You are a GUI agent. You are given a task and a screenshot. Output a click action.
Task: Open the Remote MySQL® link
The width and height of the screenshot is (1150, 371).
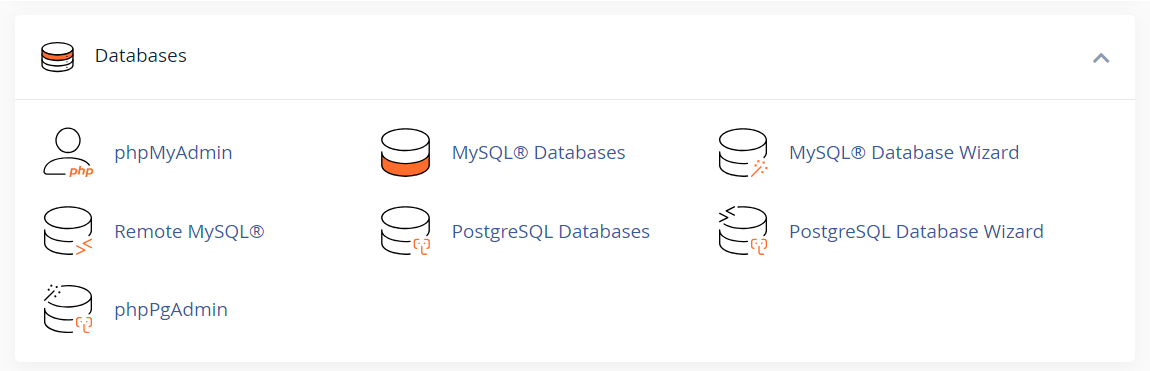pyautogui.click(x=189, y=232)
